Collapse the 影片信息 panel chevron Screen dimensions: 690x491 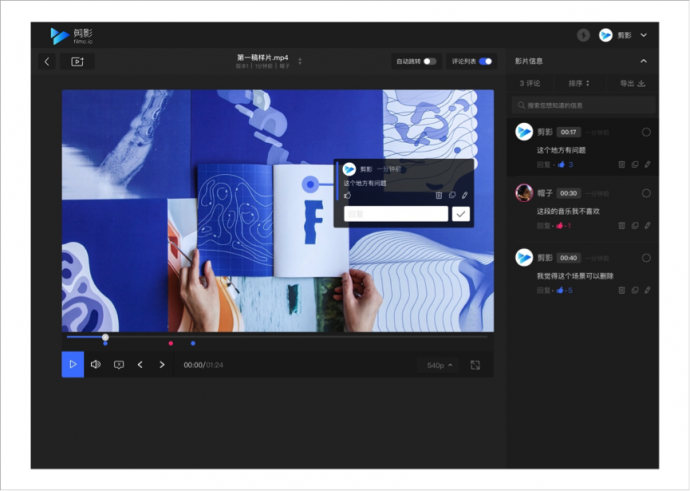643,61
